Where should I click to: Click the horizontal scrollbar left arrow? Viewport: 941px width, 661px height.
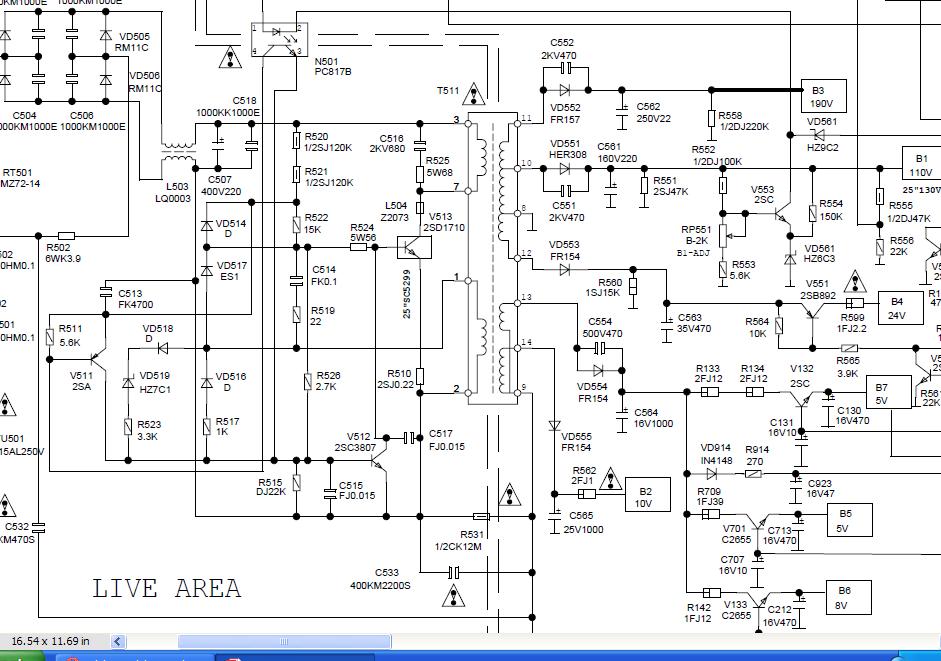(x=118, y=641)
